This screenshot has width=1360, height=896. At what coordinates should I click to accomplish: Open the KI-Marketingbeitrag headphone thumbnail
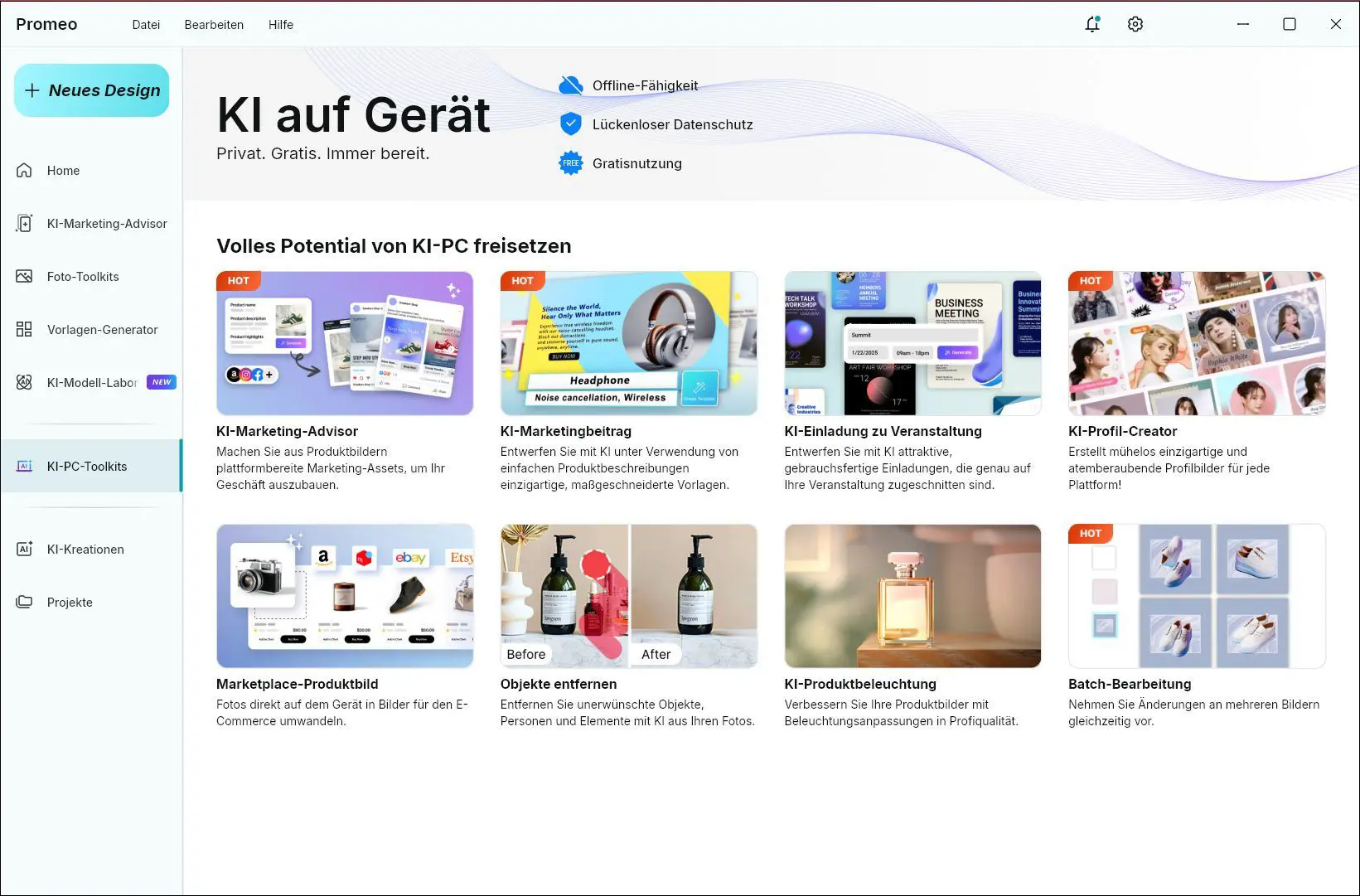(628, 343)
